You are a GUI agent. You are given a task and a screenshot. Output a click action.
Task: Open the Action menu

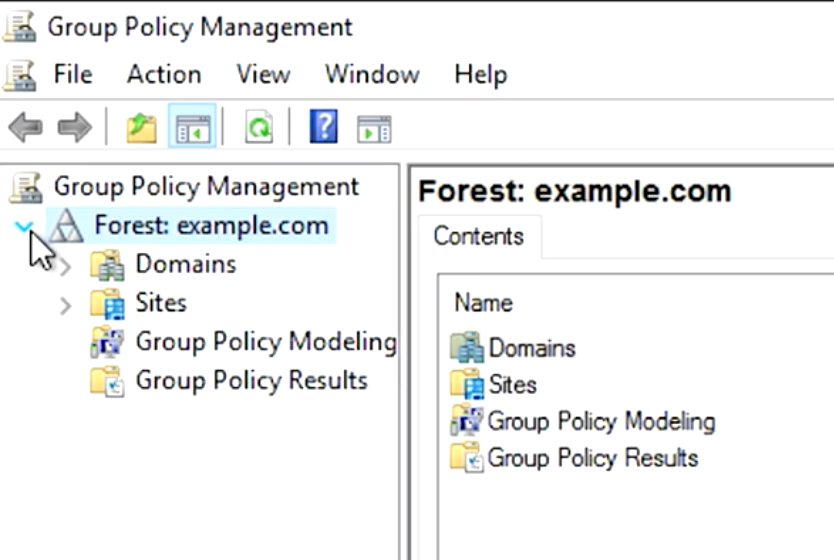pyautogui.click(x=163, y=74)
